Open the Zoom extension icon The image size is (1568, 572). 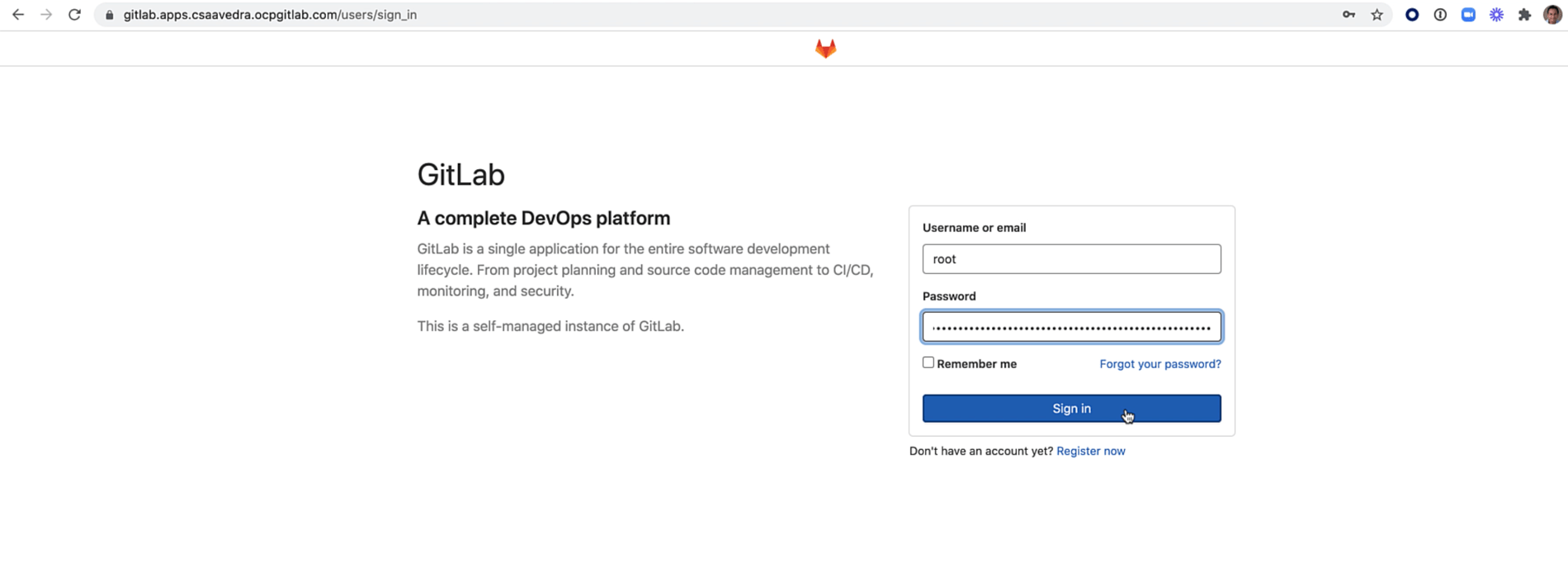click(x=1468, y=15)
